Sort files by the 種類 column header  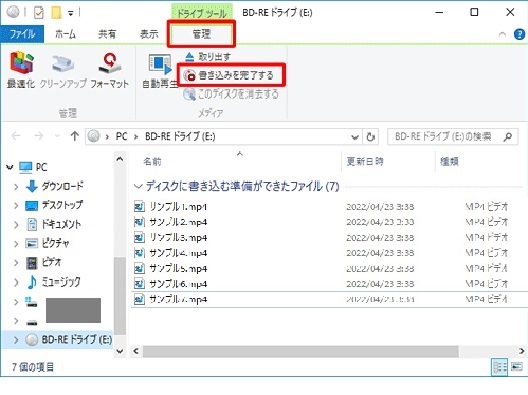[x=449, y=162]
